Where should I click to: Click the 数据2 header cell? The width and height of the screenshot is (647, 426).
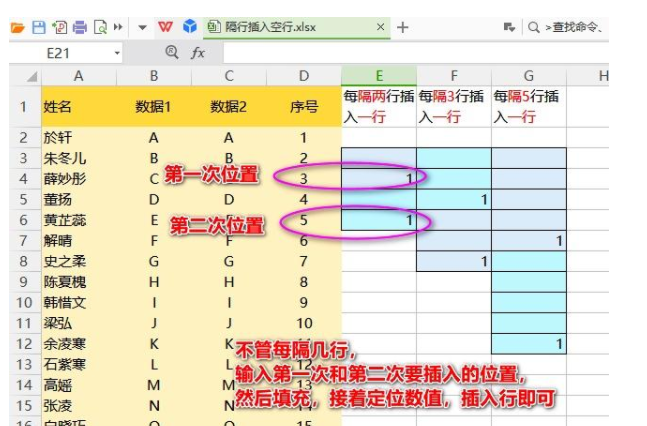coord(229,106)
